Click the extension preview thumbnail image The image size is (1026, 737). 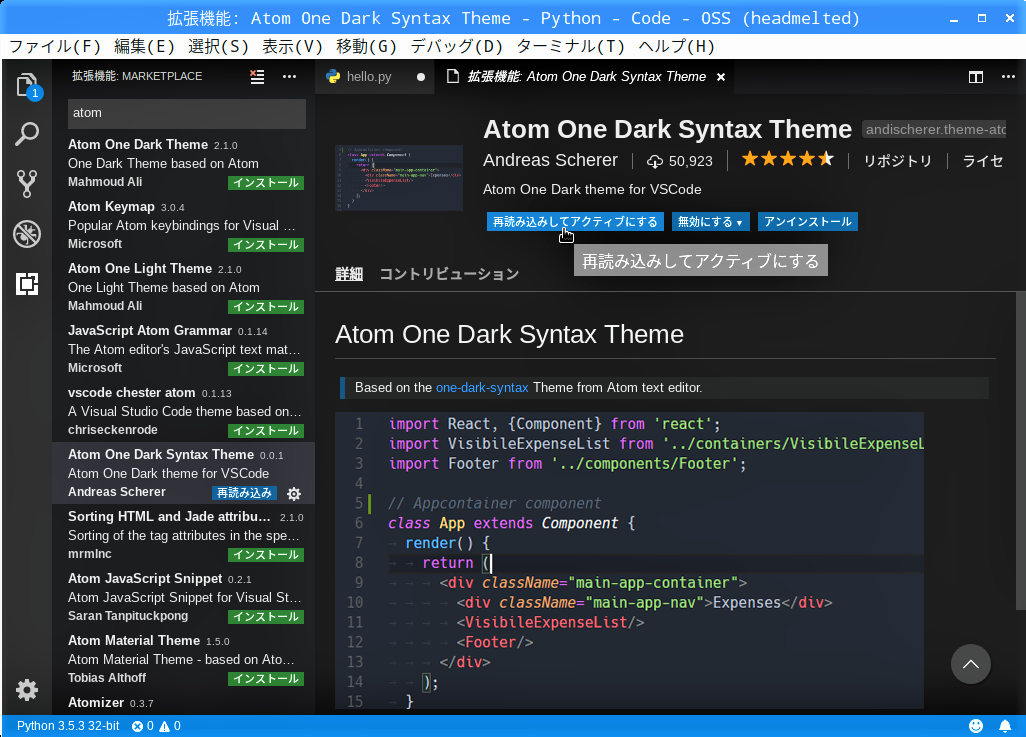point(398,177)
